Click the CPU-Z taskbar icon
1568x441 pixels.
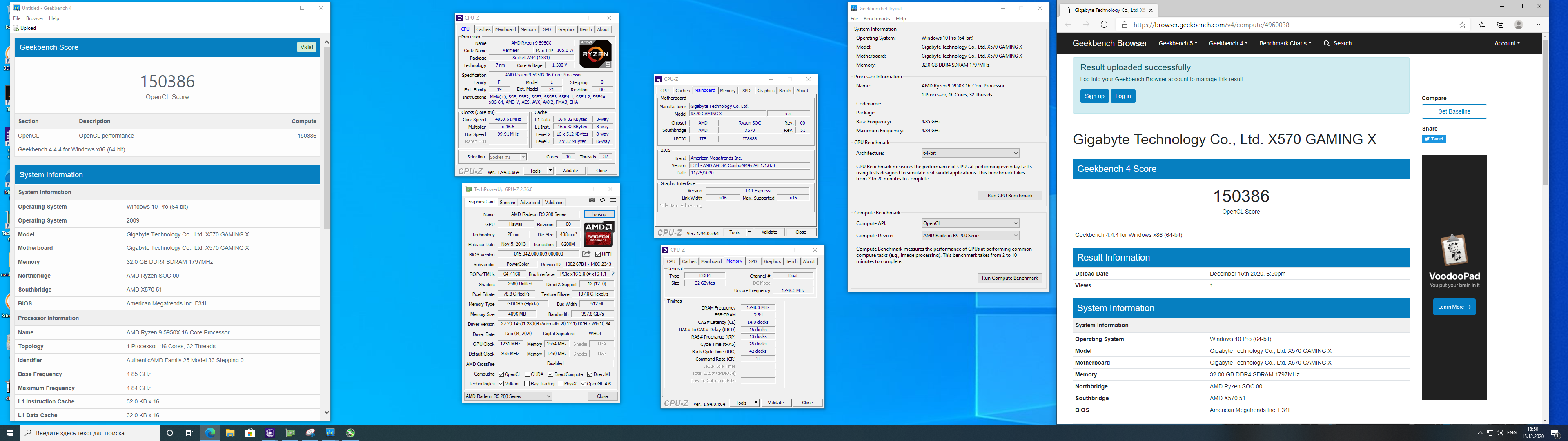(270, 433)
